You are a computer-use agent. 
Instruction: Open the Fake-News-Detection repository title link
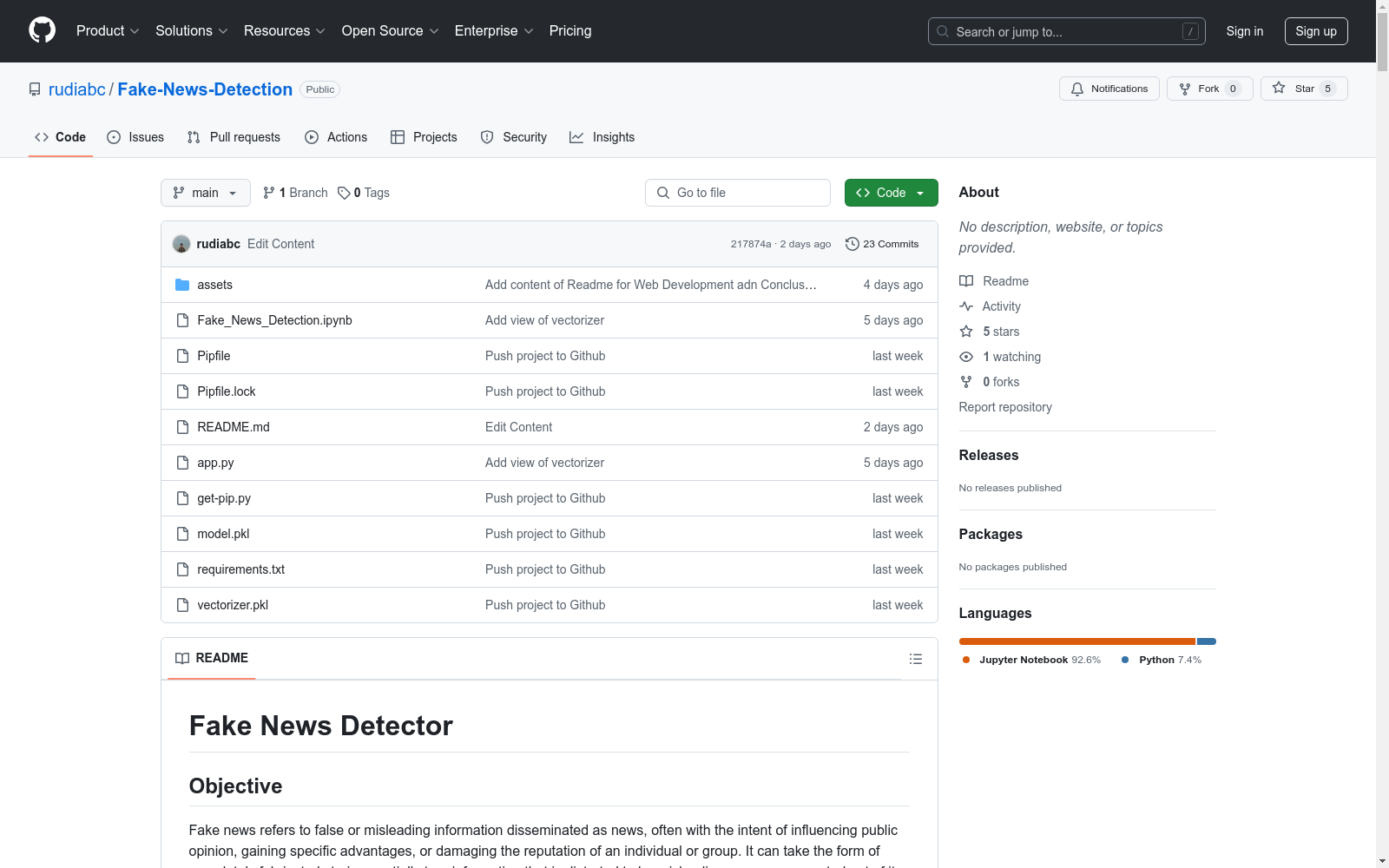pos(205,89)
